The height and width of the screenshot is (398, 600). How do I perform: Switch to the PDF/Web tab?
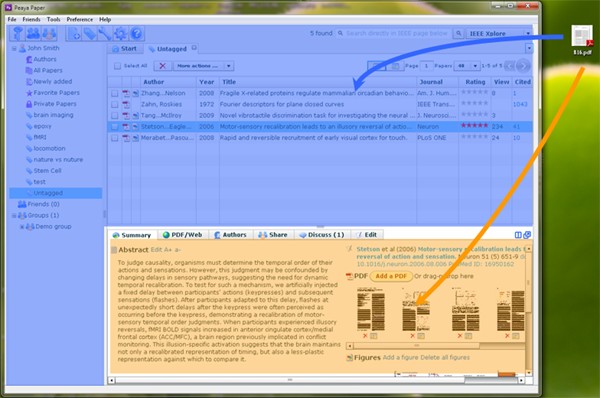[183, 235]
